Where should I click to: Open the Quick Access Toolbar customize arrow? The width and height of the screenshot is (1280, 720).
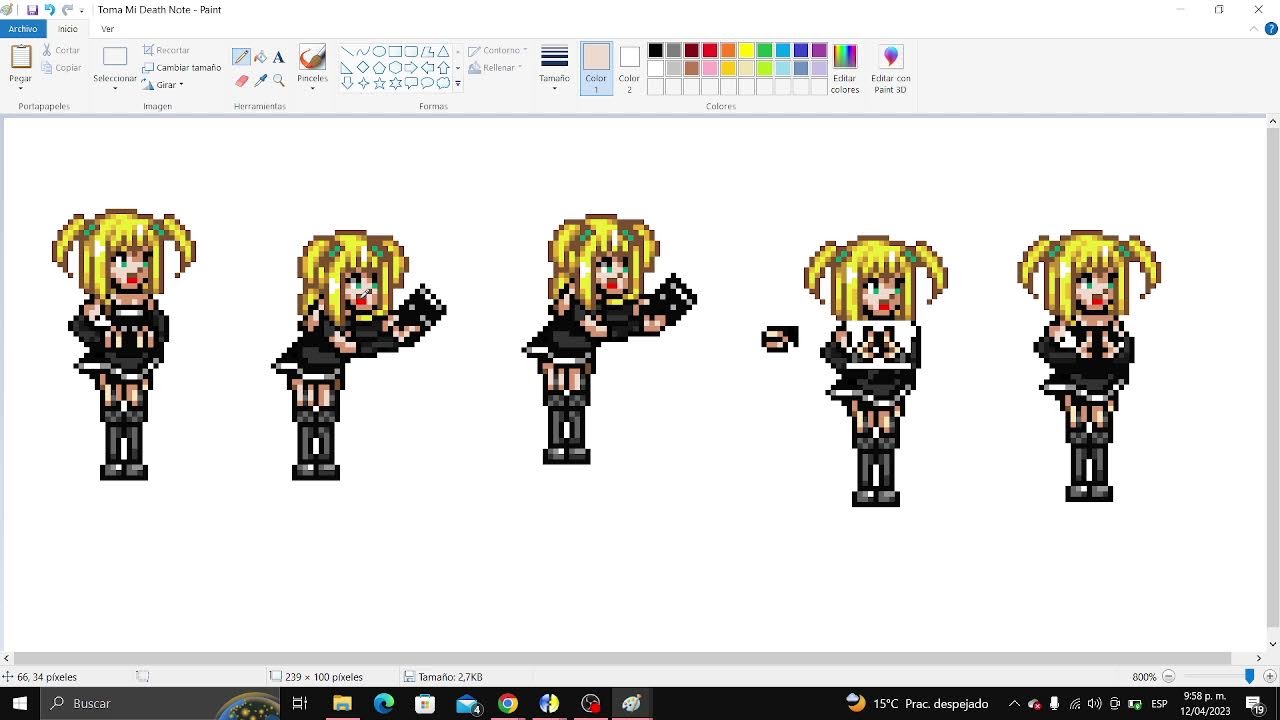[x=82, y=10]
